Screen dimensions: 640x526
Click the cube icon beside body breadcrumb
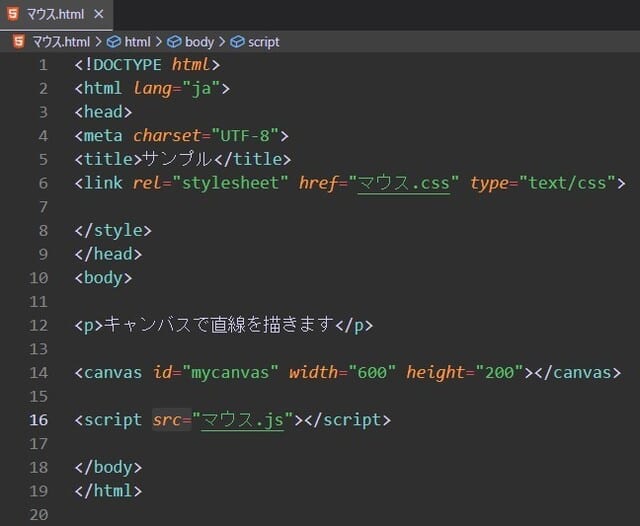[x=174, y=42]
